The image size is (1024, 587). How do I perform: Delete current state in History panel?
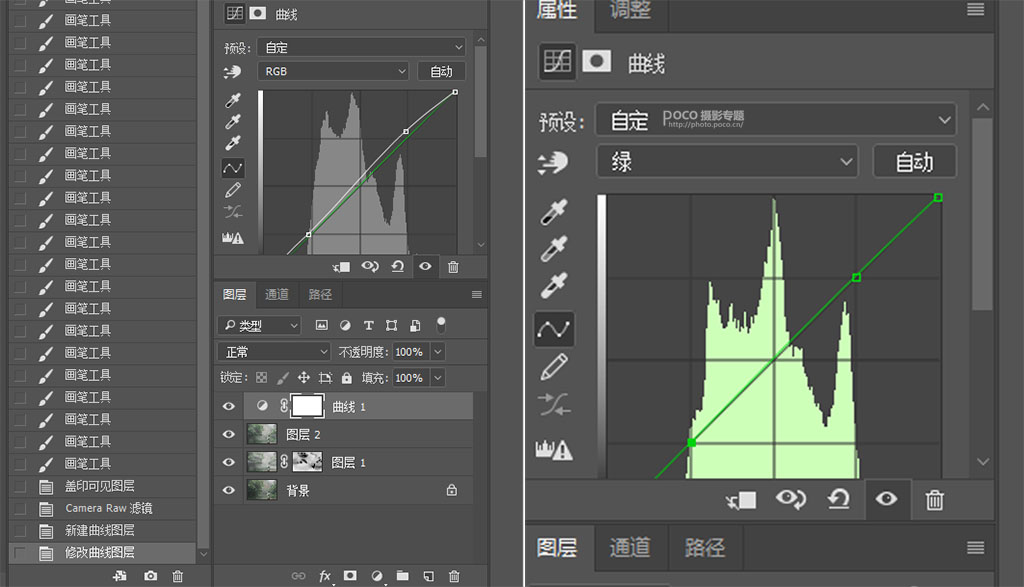(178, 576)
